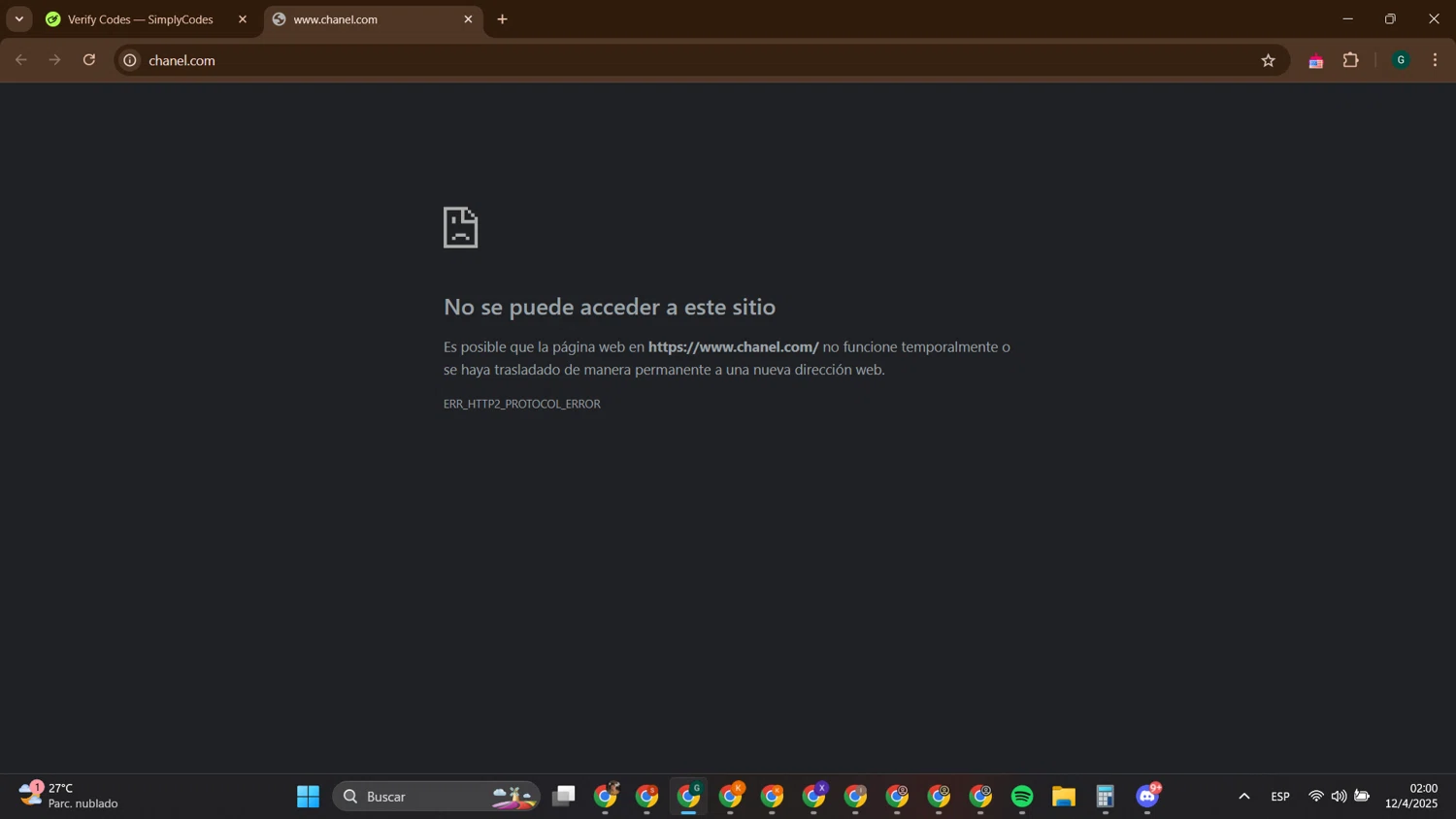Open the Extensions puzzle icon
This screenshot has height=819, width=1456.
point(1350,60)
